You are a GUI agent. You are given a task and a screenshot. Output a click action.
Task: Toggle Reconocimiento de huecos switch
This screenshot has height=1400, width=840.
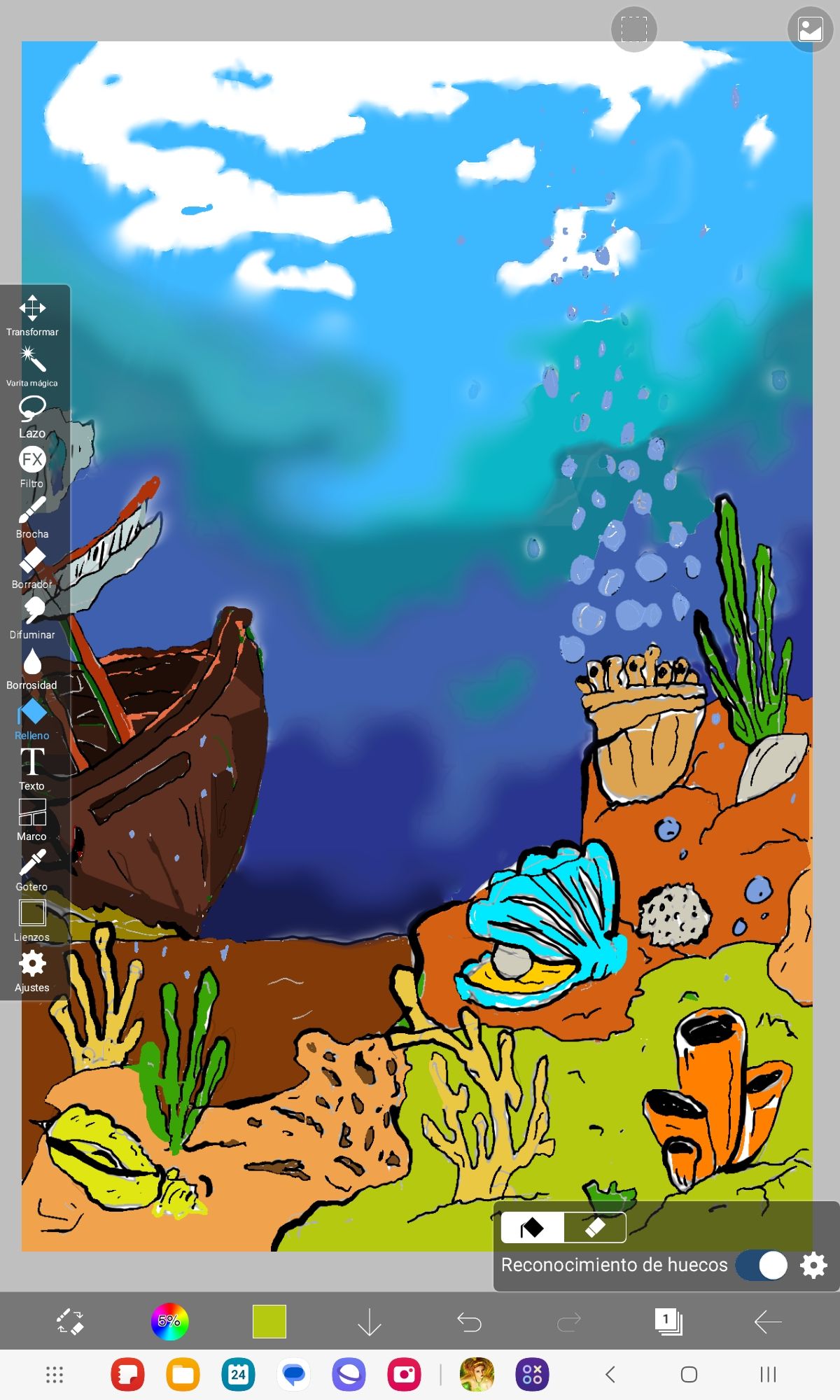coord(762,1265)
